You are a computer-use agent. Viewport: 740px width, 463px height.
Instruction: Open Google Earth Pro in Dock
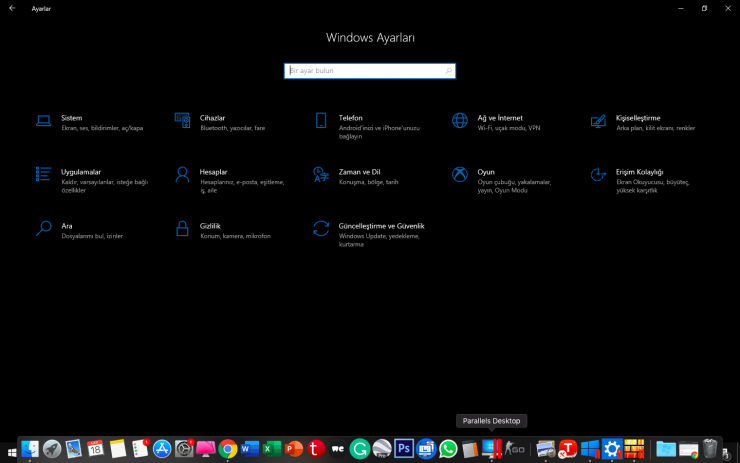pyautogui.click(x=382, y=449)
